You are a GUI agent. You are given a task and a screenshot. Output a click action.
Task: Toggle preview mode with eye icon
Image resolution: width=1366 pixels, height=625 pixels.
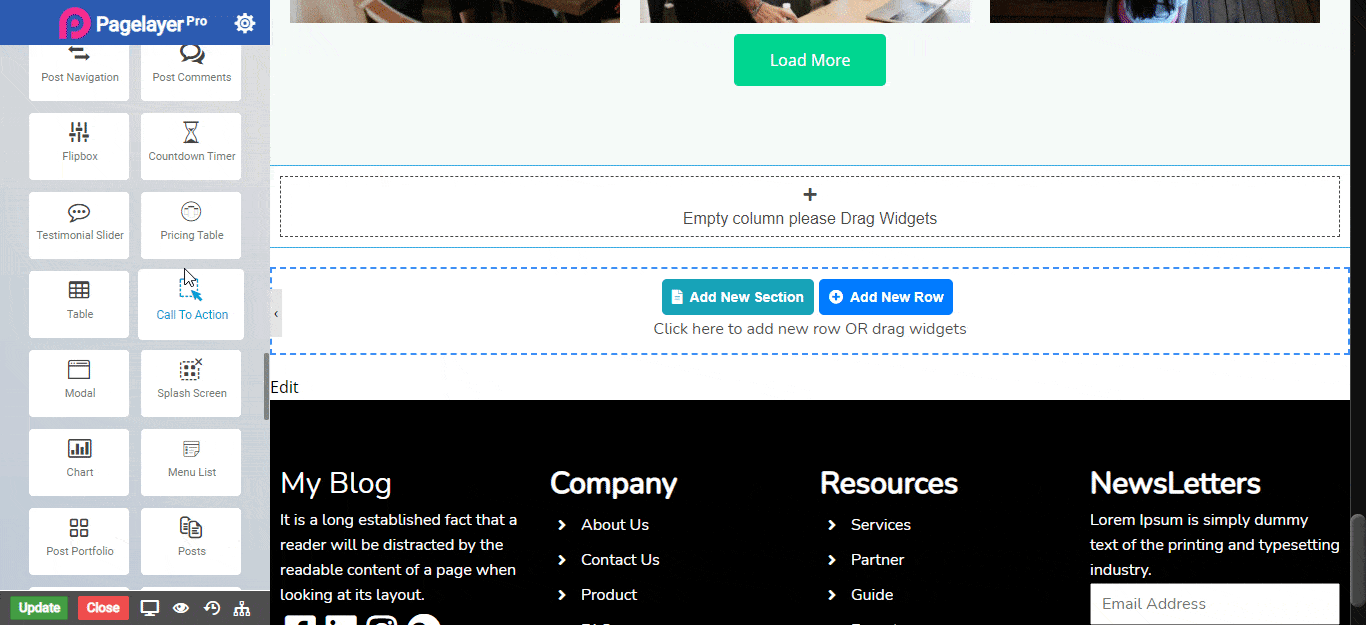coord(181,608)
